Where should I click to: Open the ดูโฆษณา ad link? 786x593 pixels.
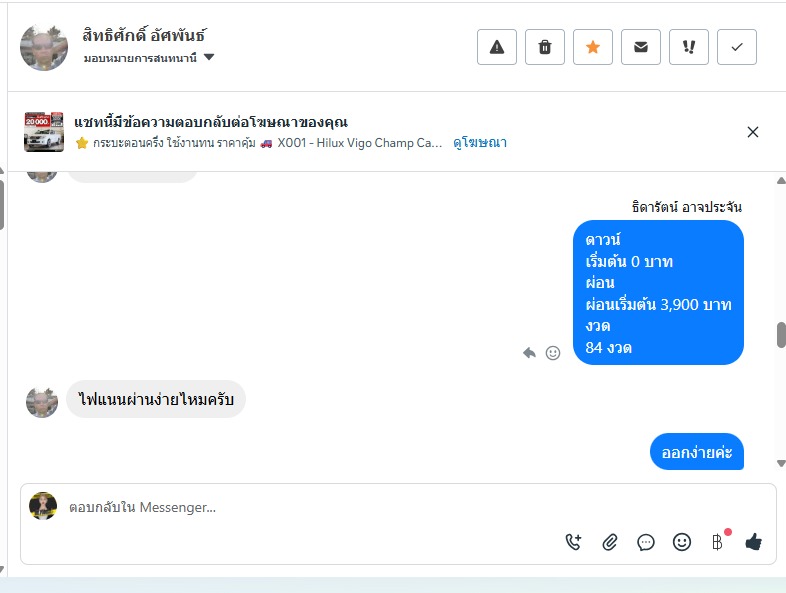click(x=480, y=143)
